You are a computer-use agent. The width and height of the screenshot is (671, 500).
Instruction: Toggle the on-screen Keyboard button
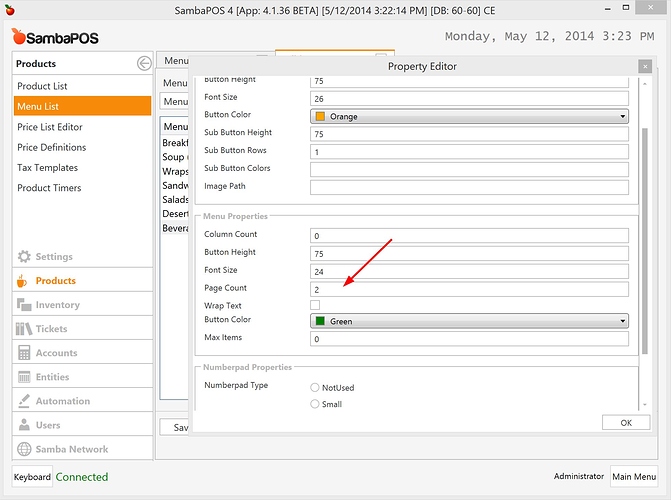coord(32,476)
